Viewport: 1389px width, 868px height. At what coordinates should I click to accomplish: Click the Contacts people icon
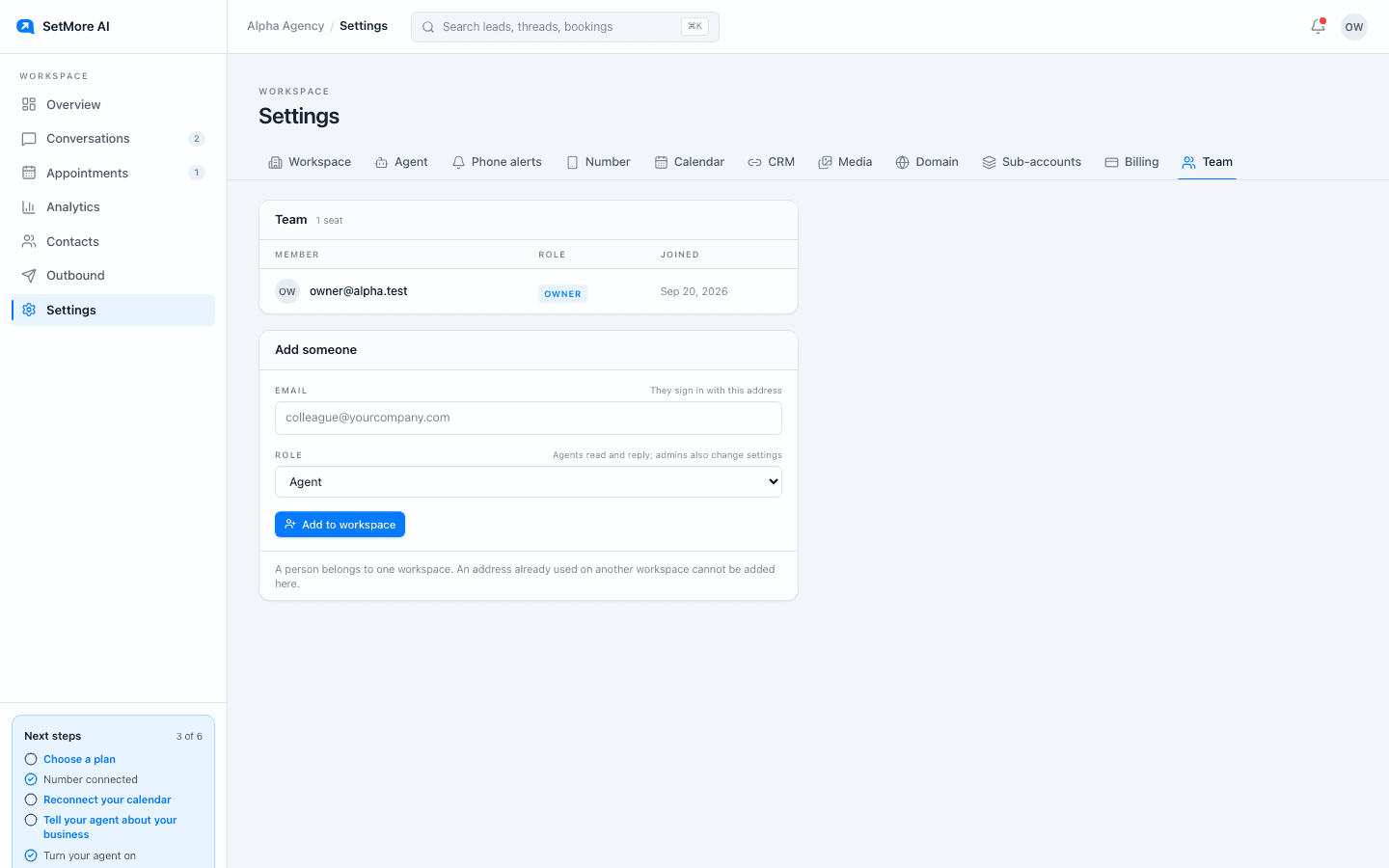click(29, 241)
